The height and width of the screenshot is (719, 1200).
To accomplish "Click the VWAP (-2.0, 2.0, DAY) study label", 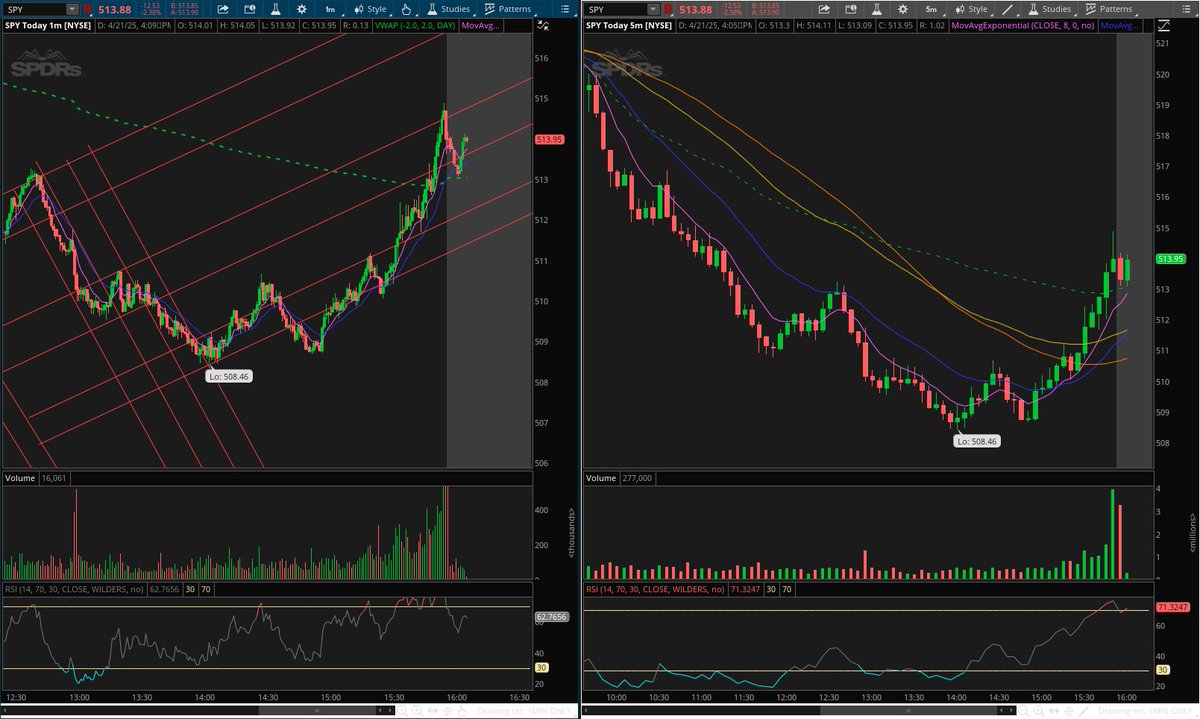I will coord(415,25).
